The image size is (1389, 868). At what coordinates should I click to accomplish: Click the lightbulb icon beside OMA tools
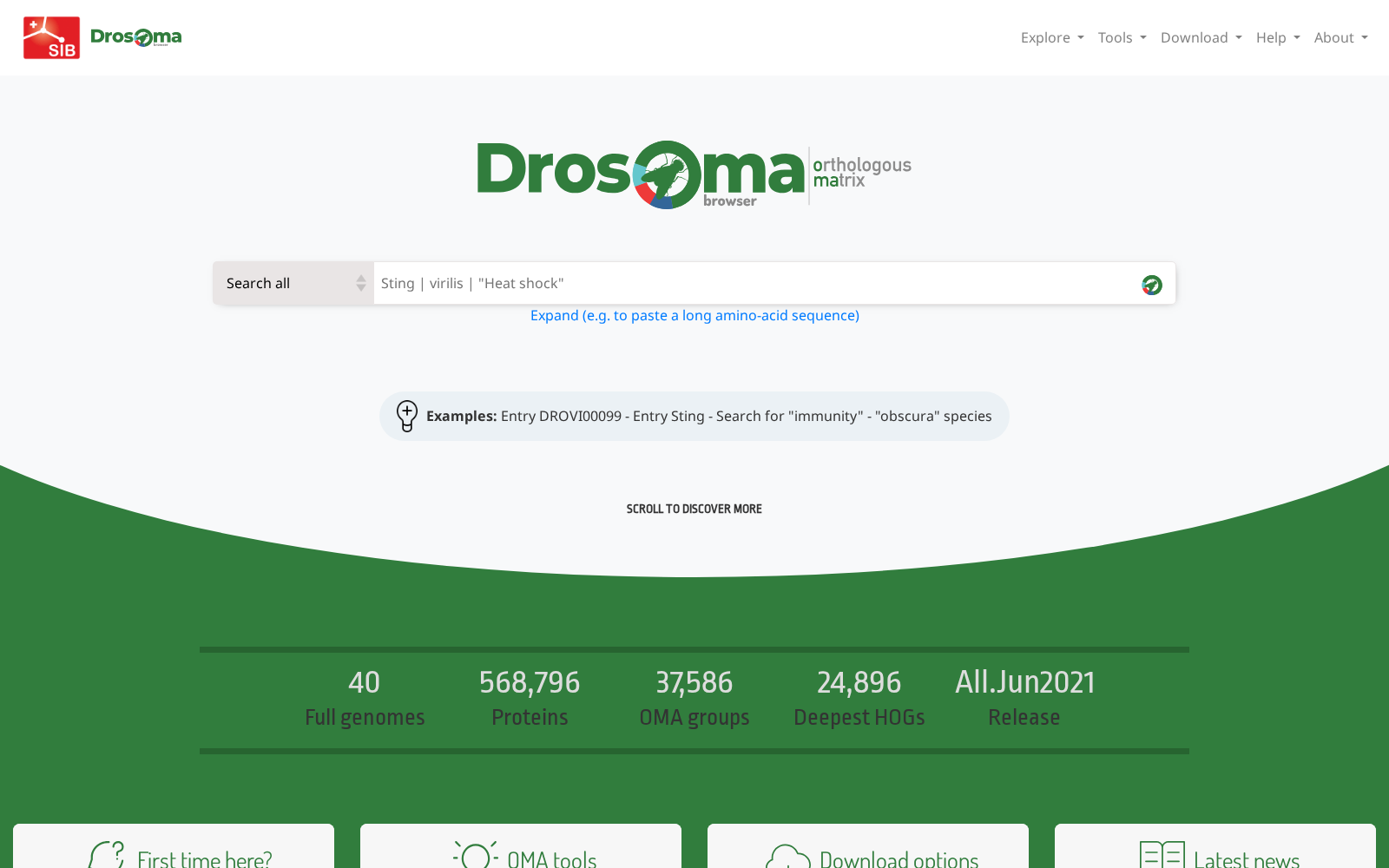pos(475,856)
